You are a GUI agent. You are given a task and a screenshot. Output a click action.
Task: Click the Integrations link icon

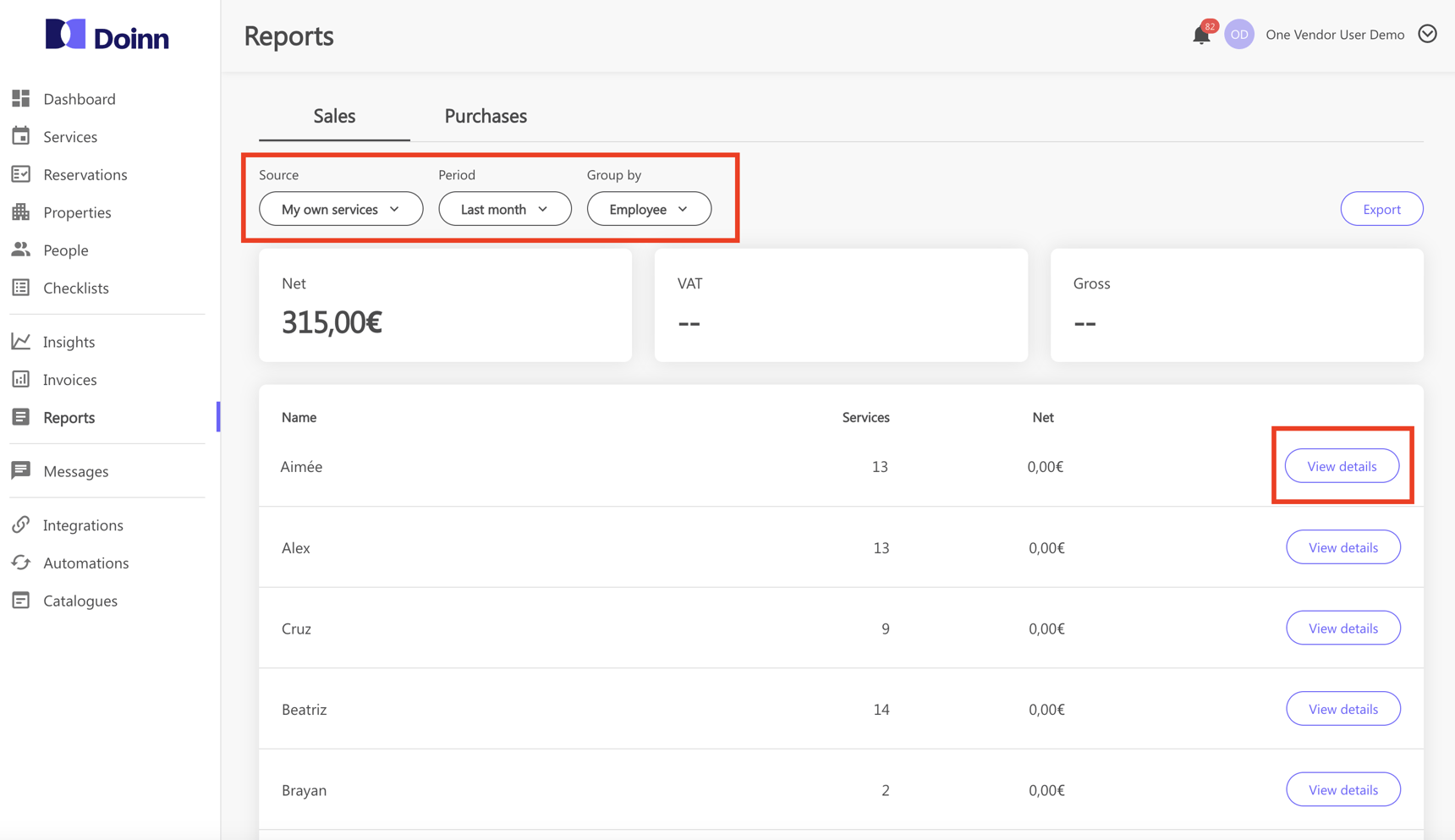pos(21,524)
